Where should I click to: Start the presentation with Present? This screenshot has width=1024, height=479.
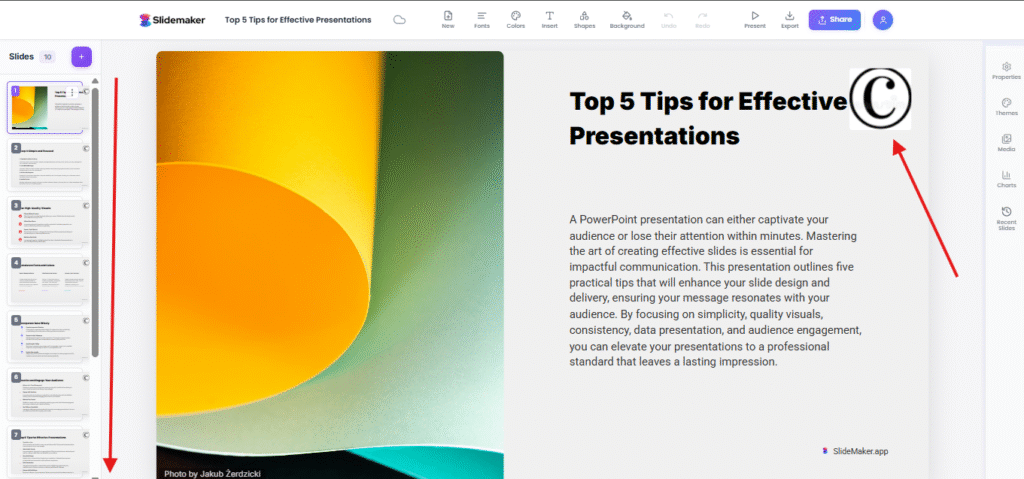point(755,16)
